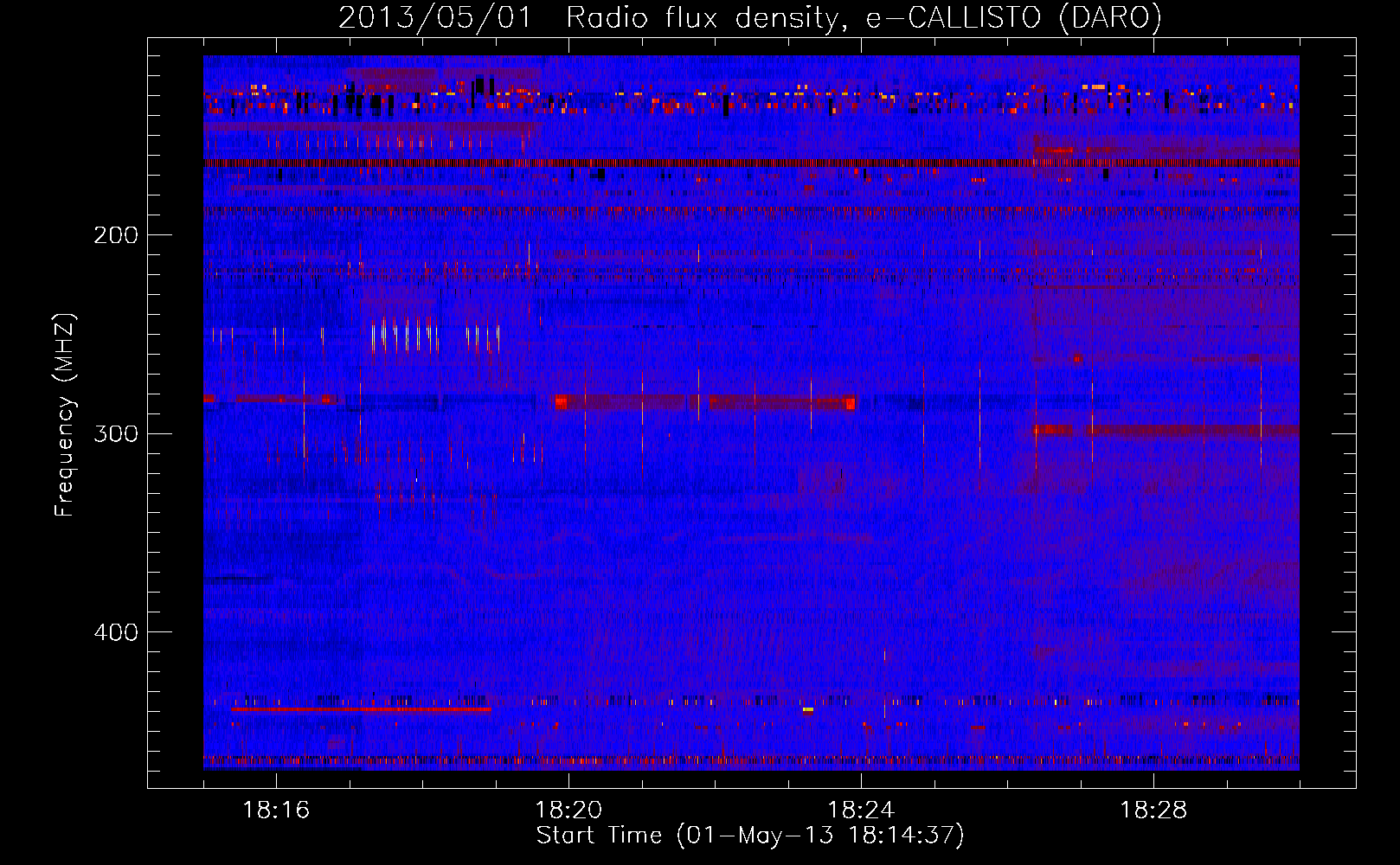
Task: Click the '300' frequency tick label
Action: click(x=116, y=433)
